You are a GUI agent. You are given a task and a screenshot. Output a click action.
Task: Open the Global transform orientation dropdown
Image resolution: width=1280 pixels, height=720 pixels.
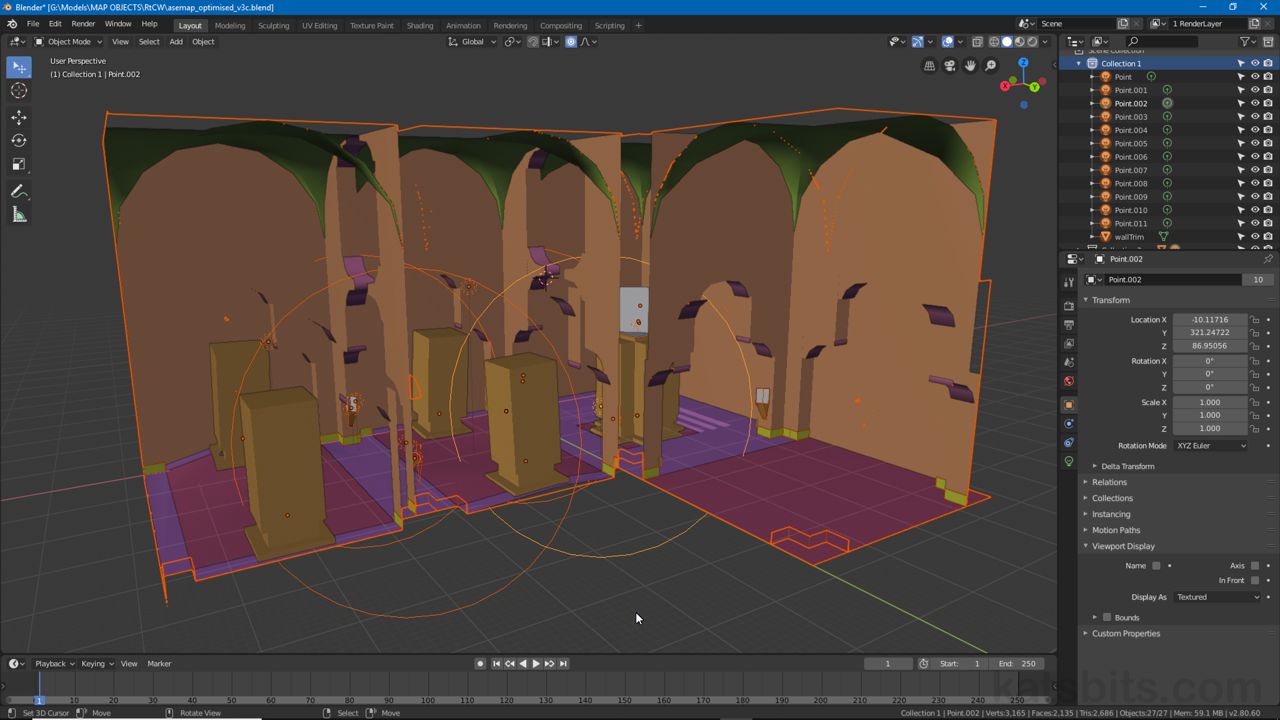[472, 42]
